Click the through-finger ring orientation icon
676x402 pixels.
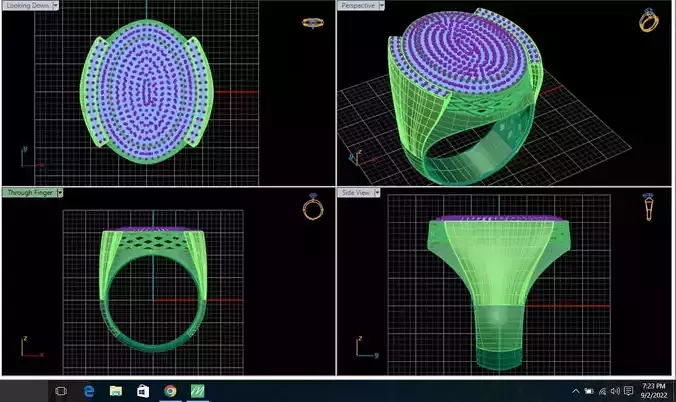click(313, 207)
